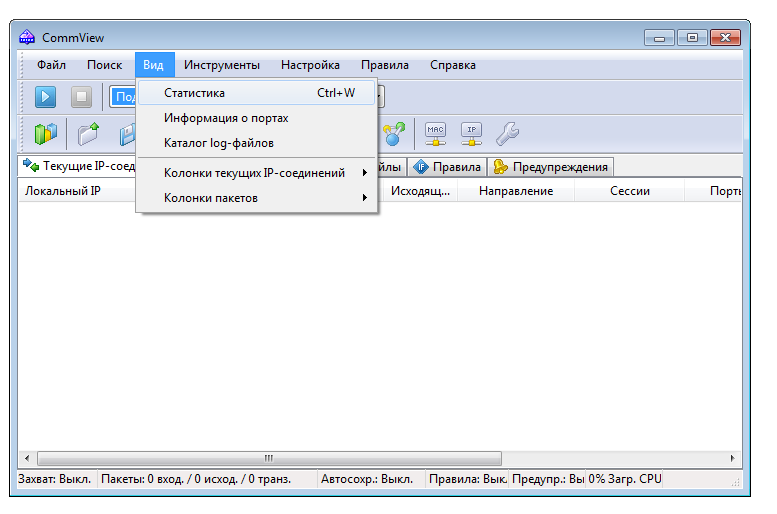Click Захват: Выкл. in status bar
The image size is (777, 514).
(55, 479)
